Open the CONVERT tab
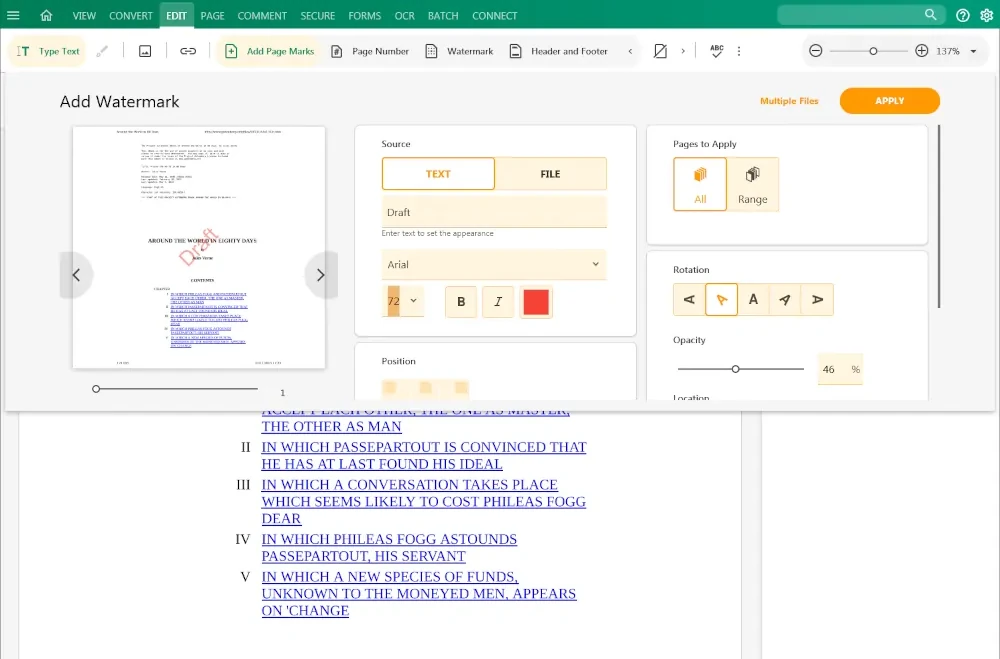This screenshot has height=659, width=1000. (x=131, y=15)
